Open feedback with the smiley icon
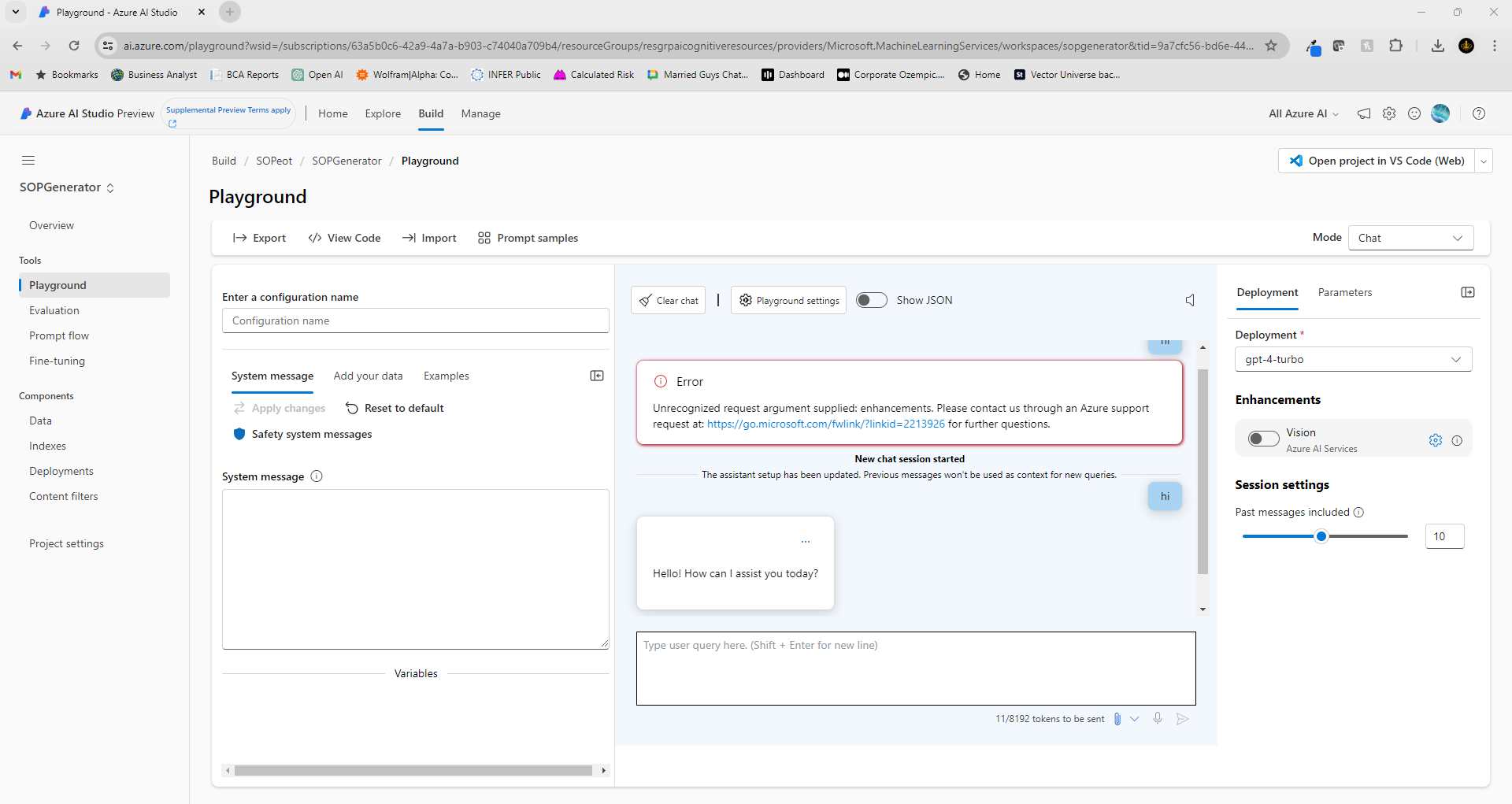1512x804 pixels. tap(1414, 113)
